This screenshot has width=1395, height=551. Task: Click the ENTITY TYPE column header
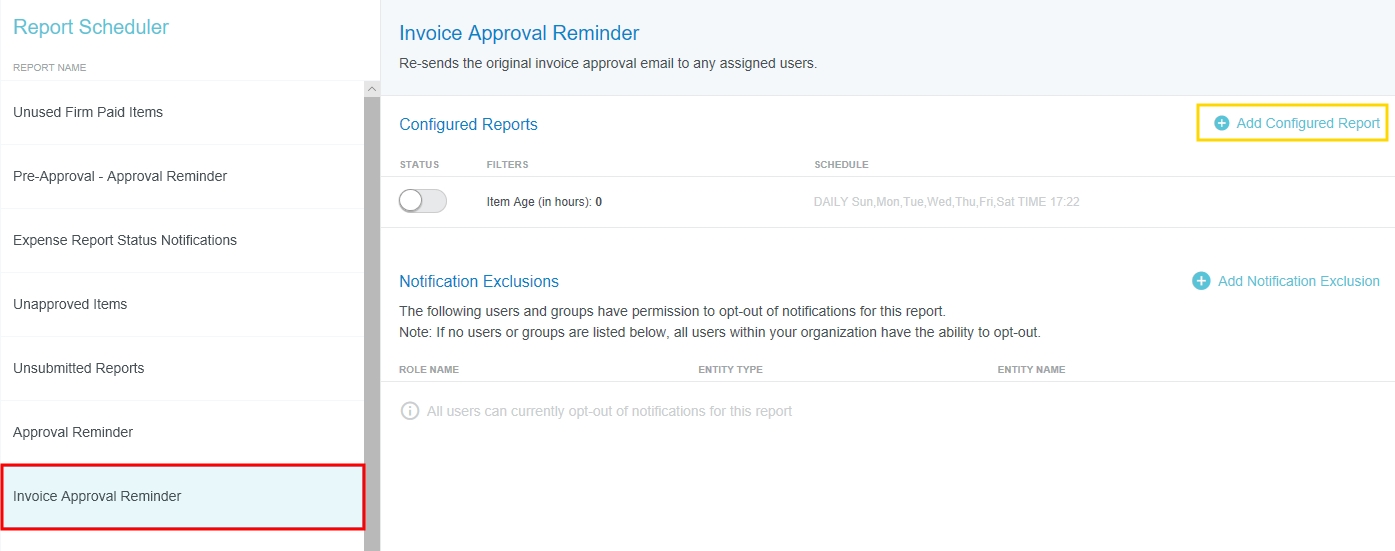[x=730, y=369]
